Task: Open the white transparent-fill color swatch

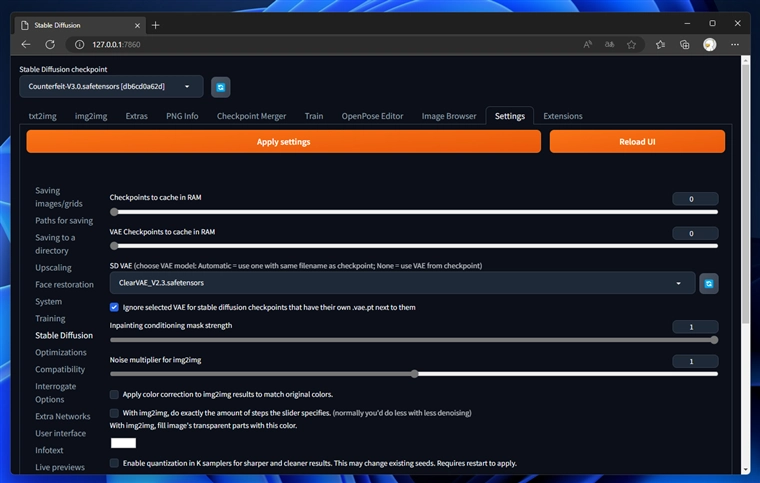Action: click(x=123, y=443)
